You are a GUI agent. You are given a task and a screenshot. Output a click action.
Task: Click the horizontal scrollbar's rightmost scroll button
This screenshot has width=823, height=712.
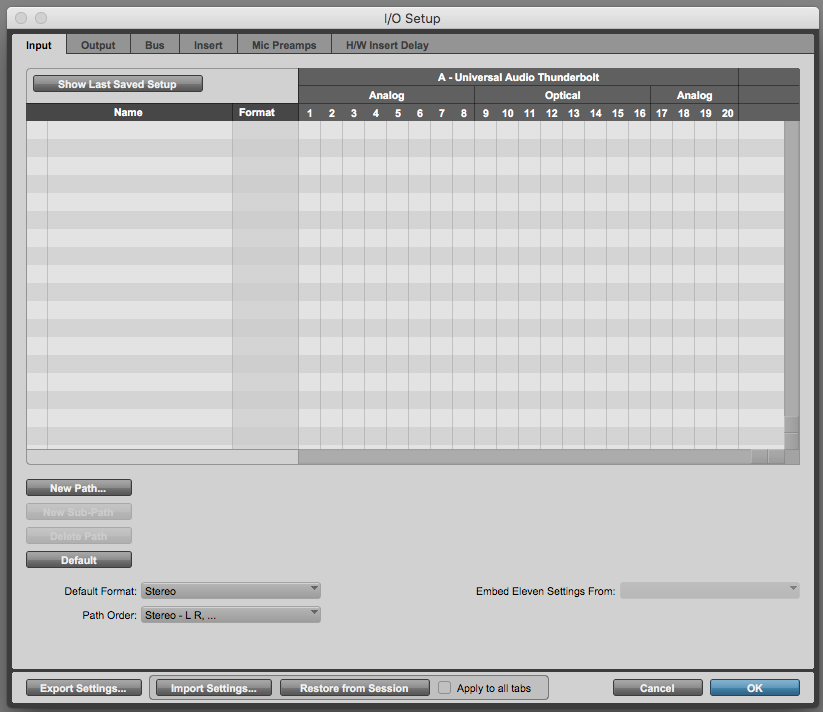(775, 457)
